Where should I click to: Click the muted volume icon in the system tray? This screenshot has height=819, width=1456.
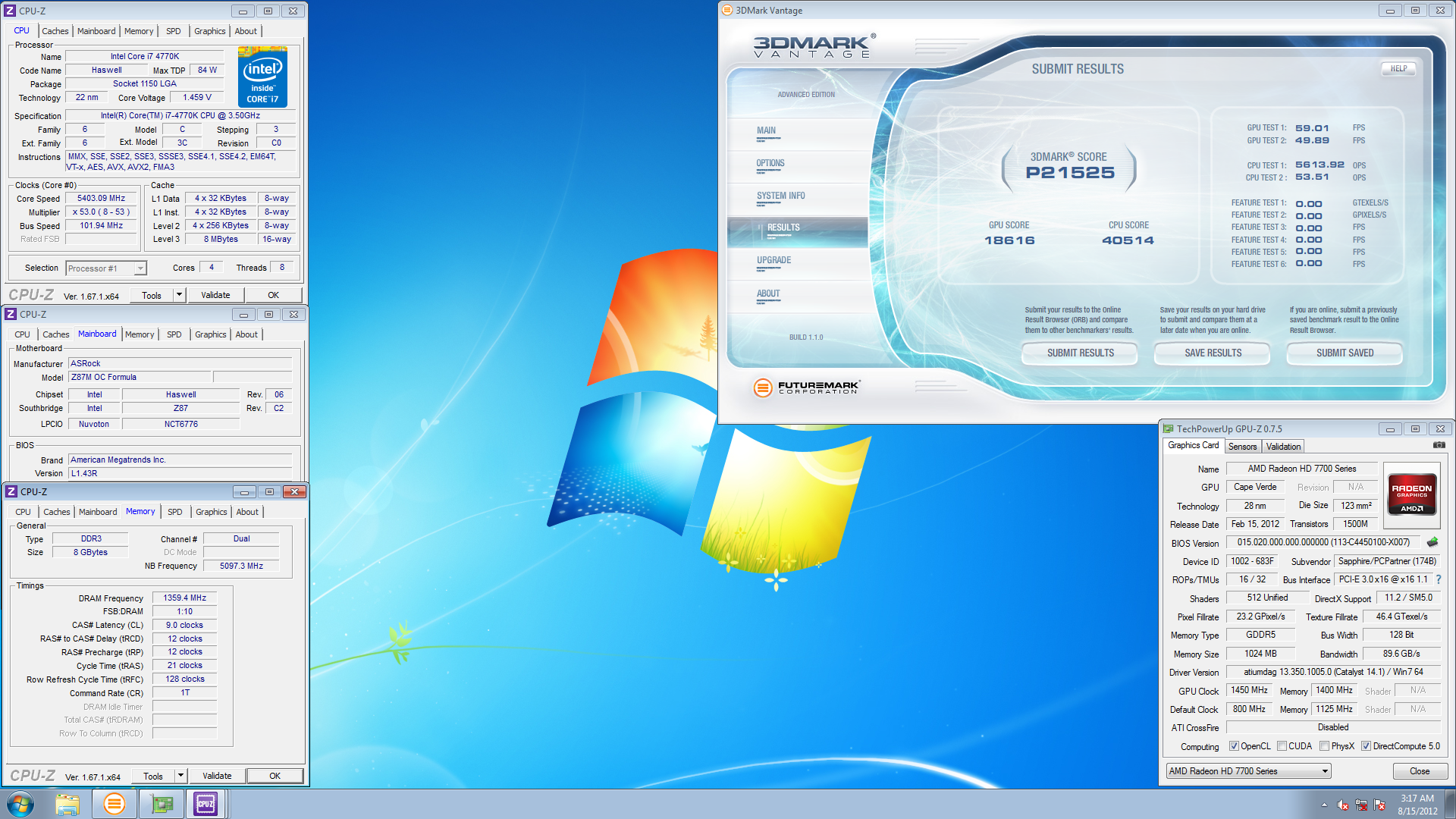tap(1343, 805)
